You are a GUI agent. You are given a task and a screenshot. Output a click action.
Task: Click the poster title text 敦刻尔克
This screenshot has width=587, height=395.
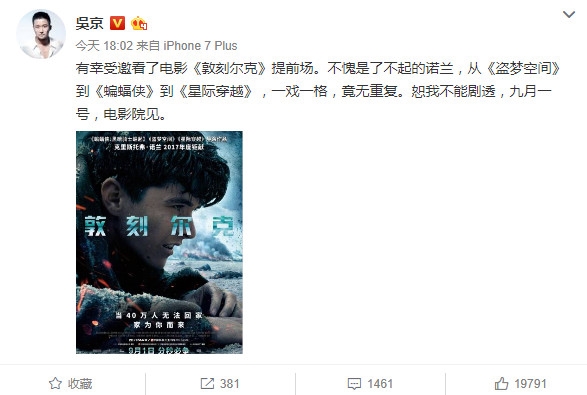pos(159,226)
